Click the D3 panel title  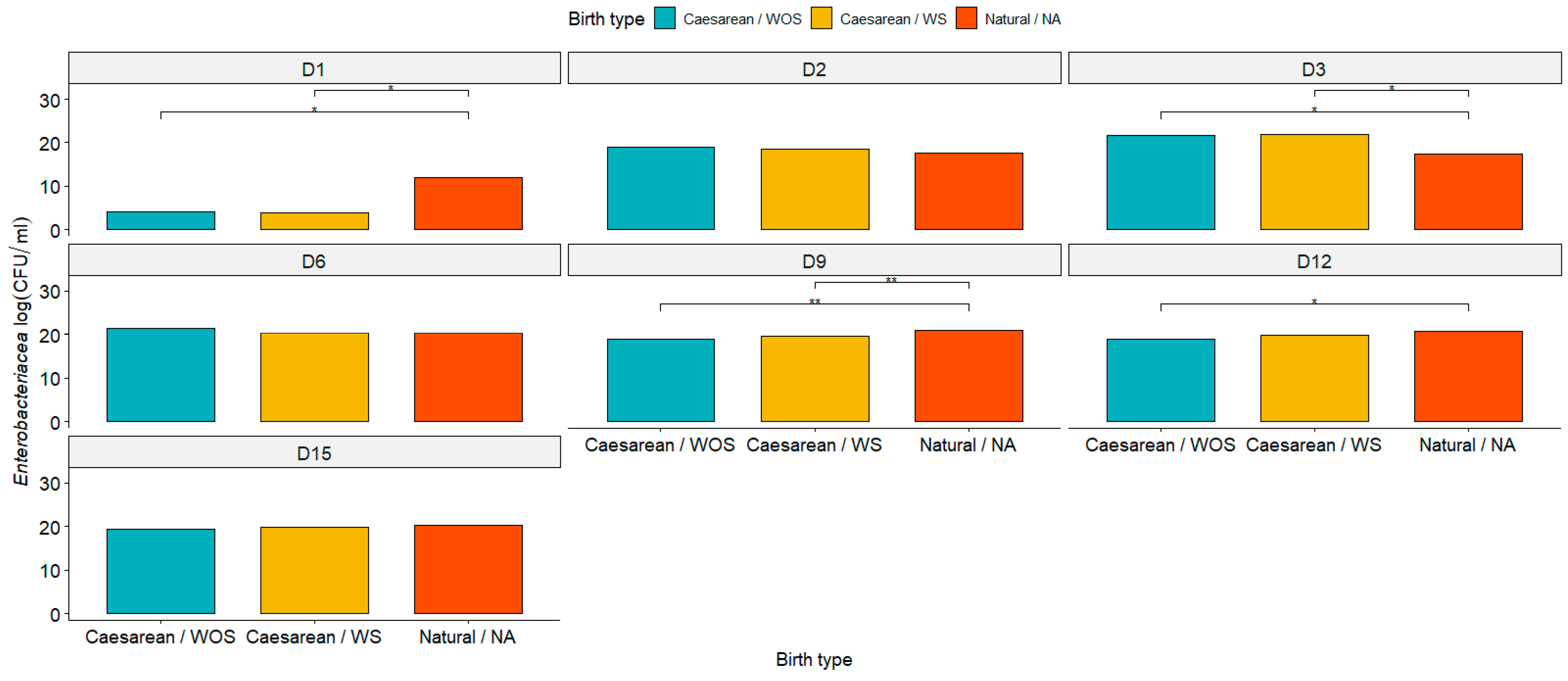pyautogui.click(x=1314, y=68)
